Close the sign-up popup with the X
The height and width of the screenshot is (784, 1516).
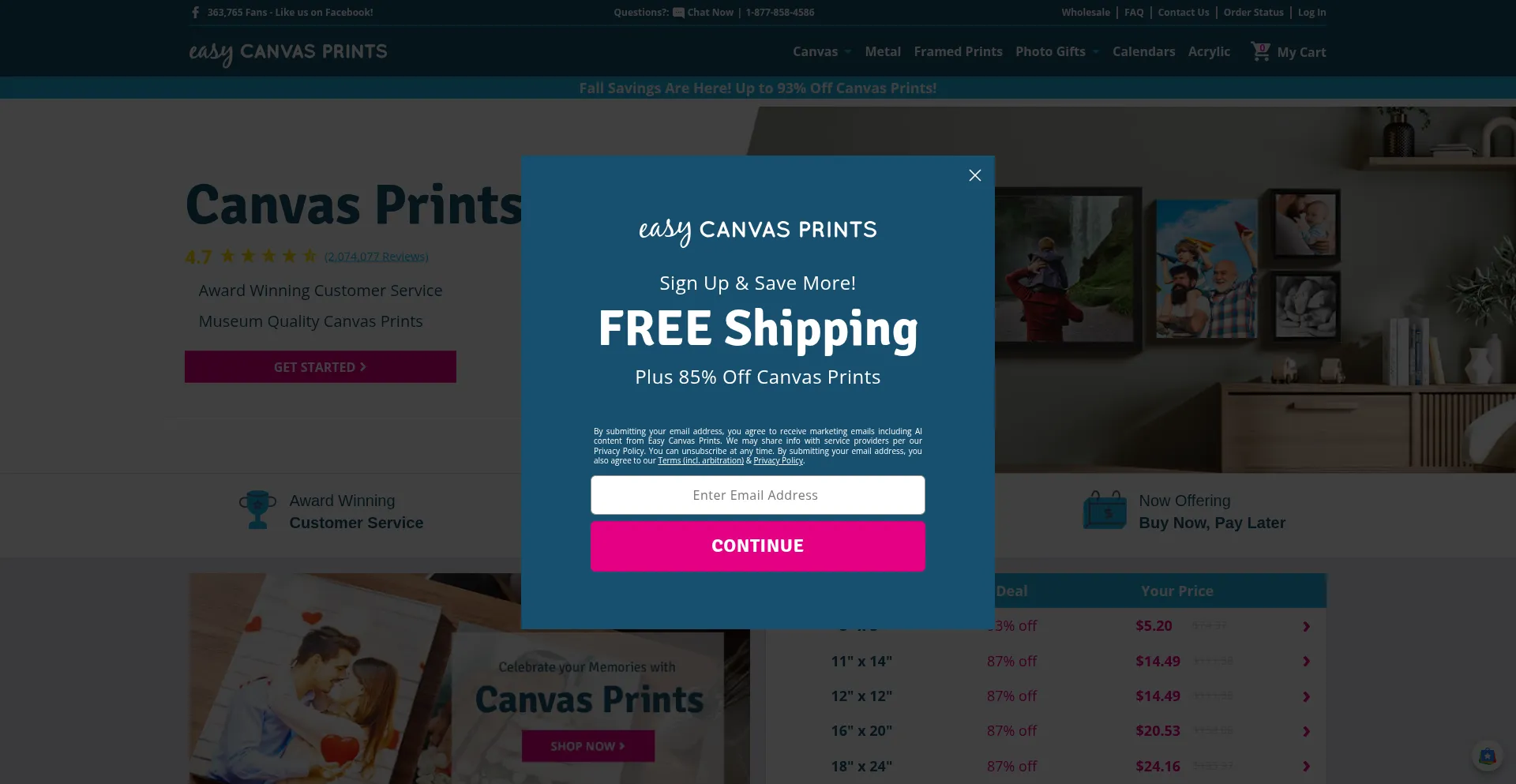[975, 175]
